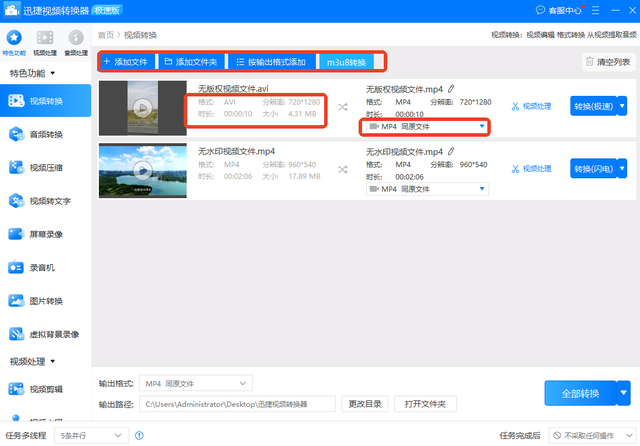Click the source file name 无水印视频文件.mp4
Screen dimensions: 640x446
click(236, 151)
